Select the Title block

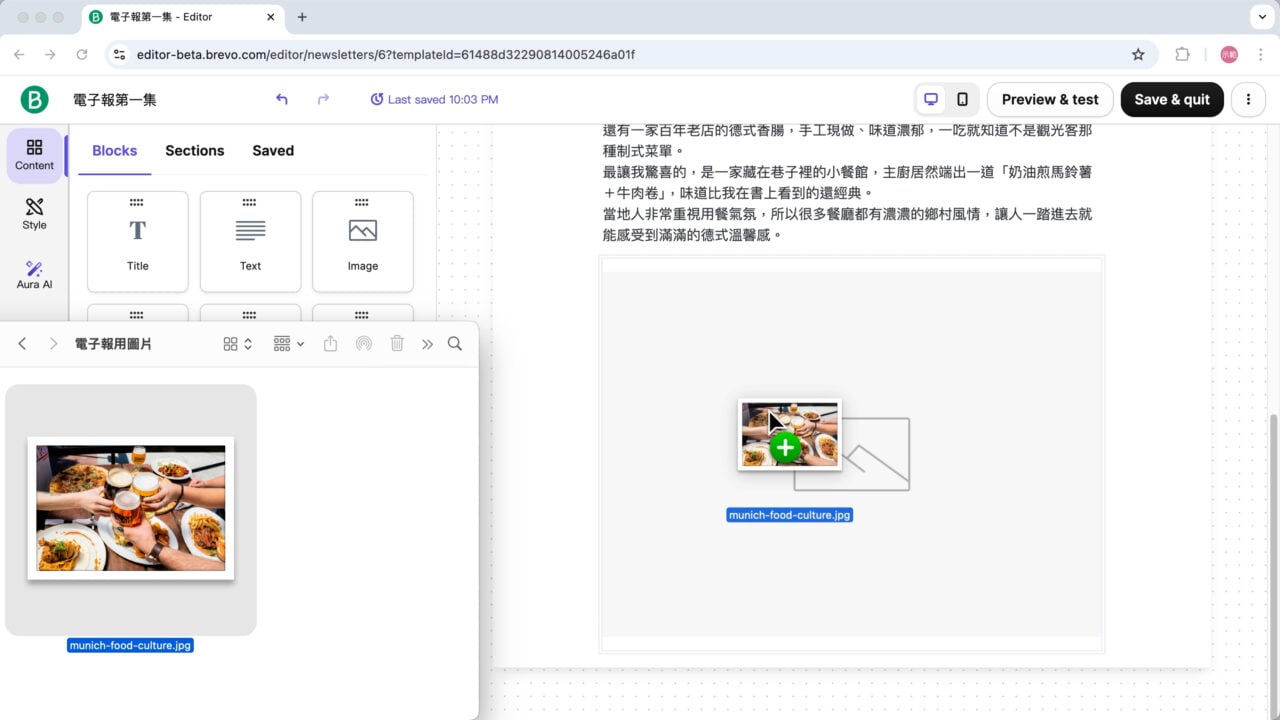138,241
